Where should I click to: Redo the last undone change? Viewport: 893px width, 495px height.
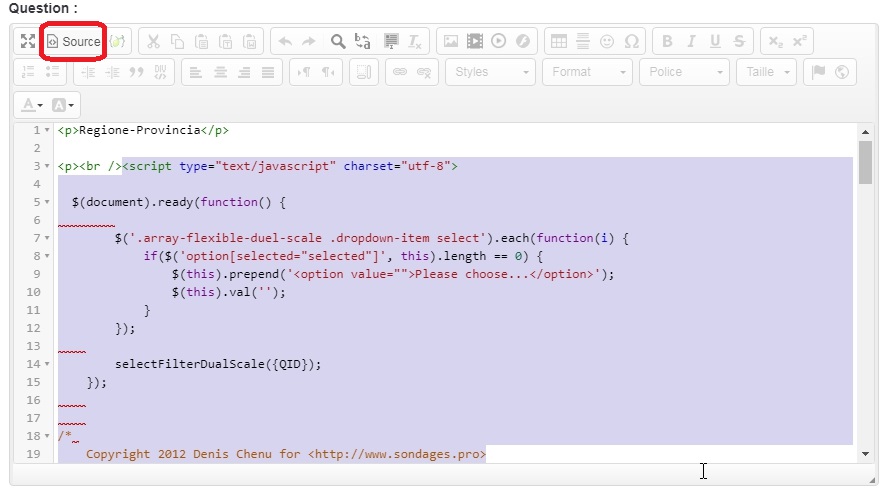[309, 41]
